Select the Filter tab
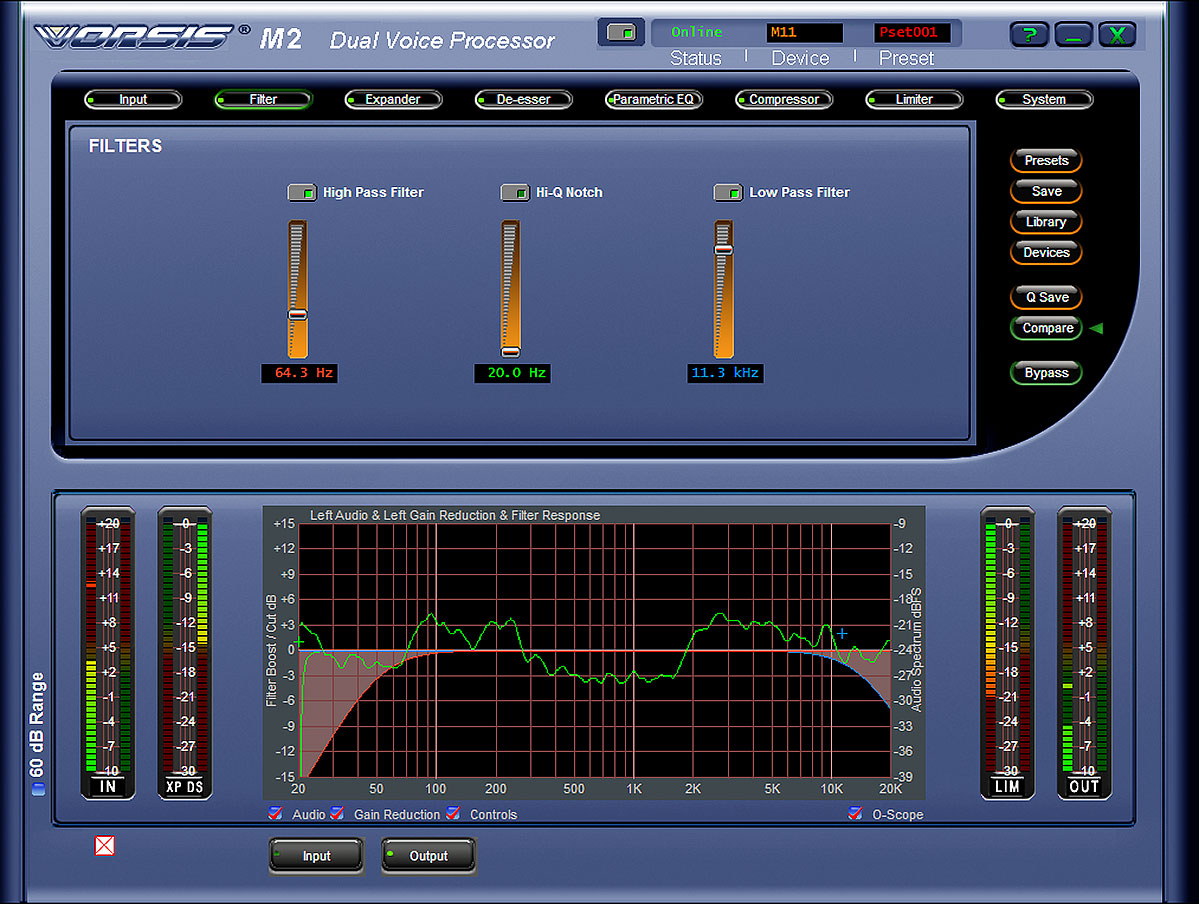 [x=263, y=99]
